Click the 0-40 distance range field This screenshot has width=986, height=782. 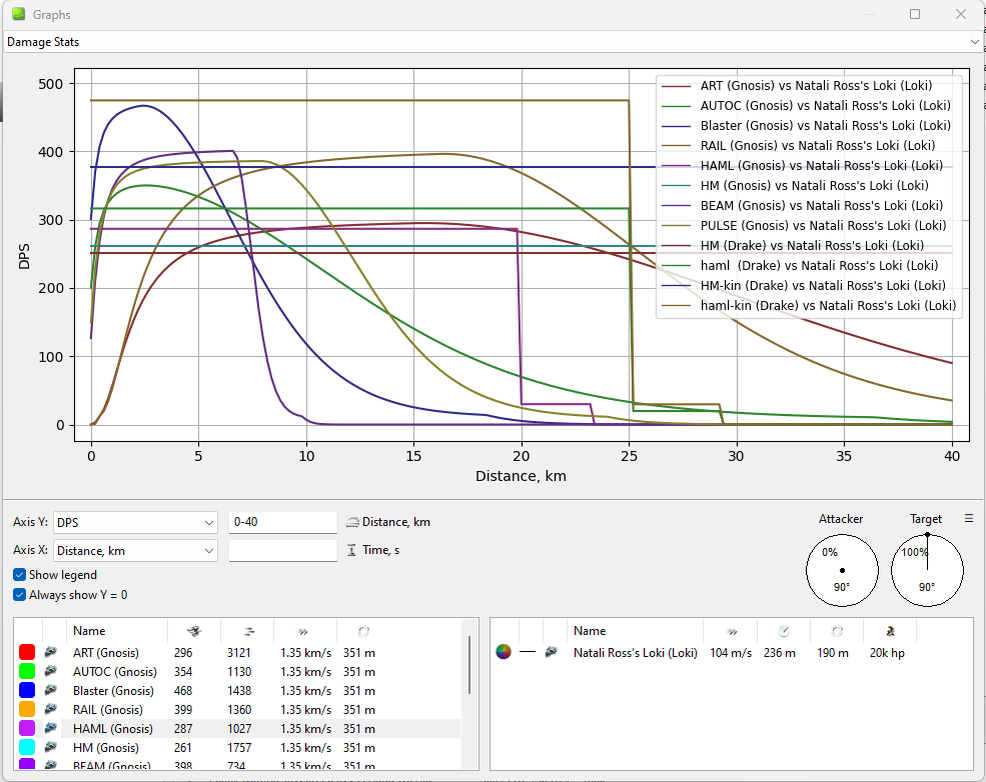283,522
